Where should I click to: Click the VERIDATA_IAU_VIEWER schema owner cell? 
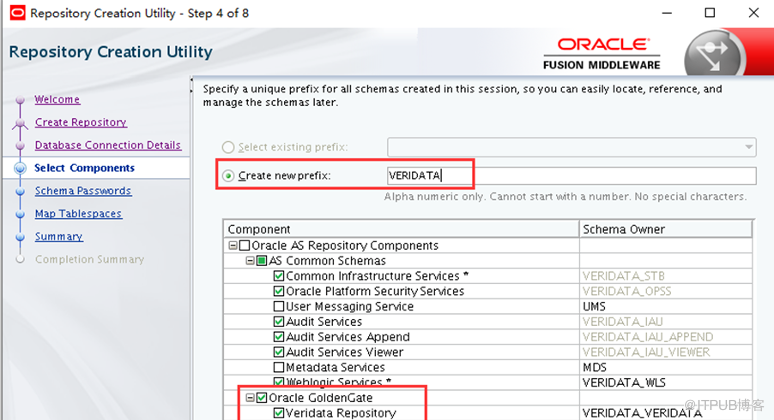click(x=665, y=352)
